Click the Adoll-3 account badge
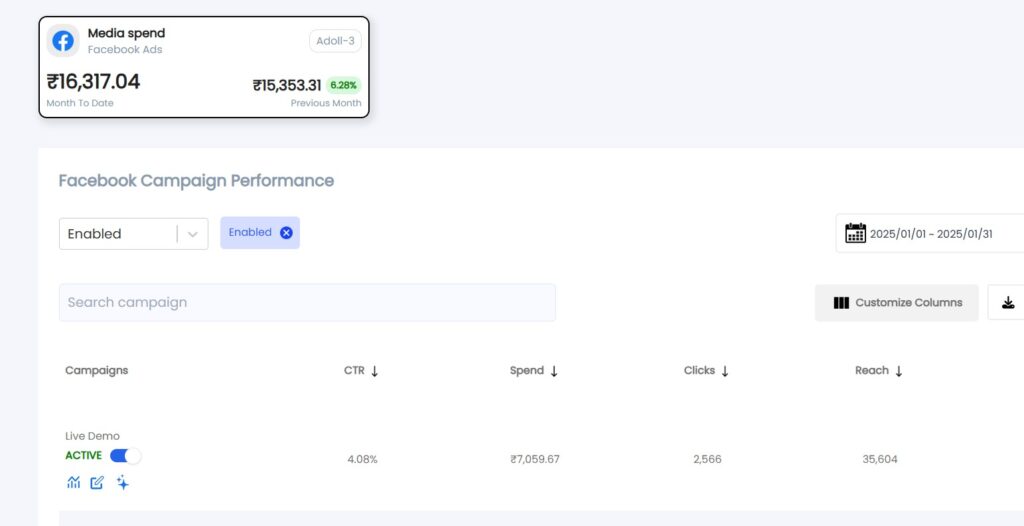 click(x=335, y=41)
